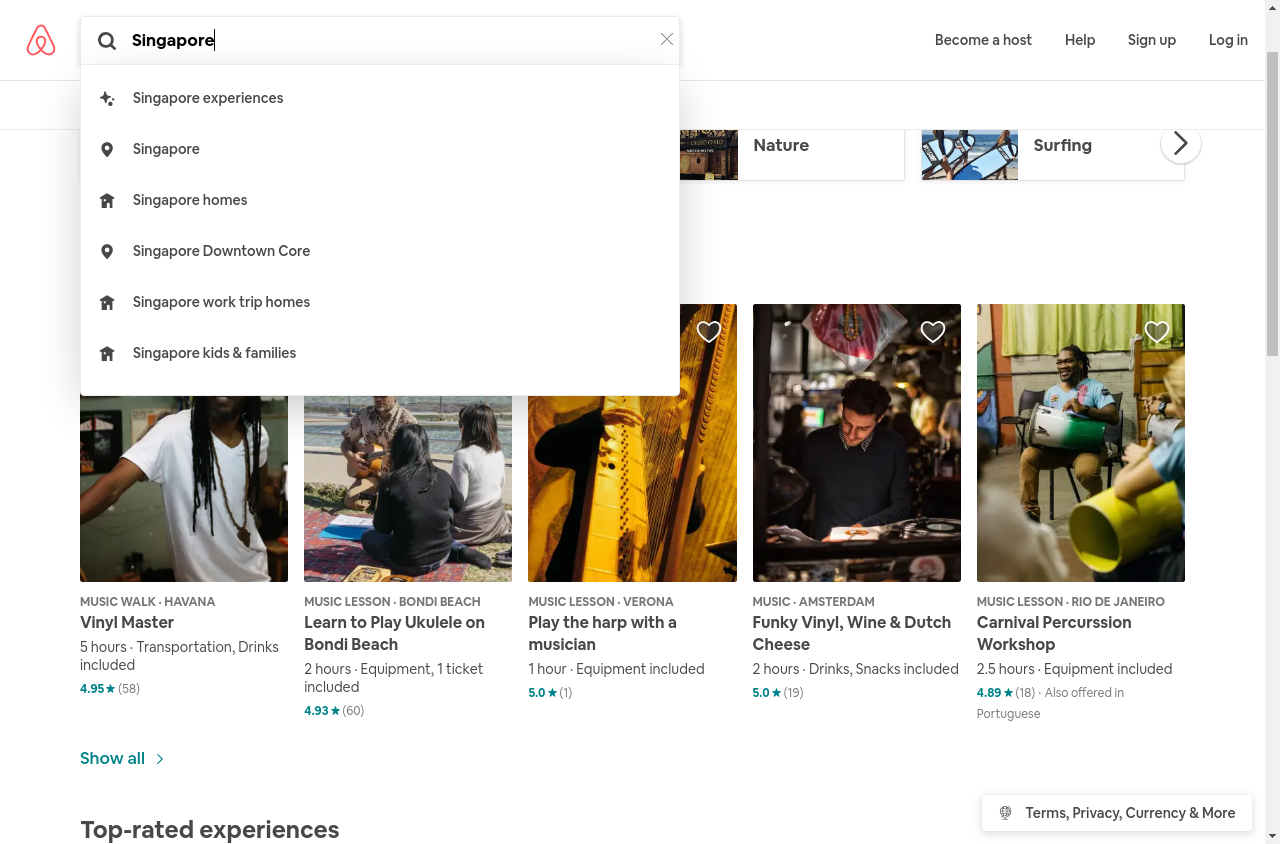The height and width of the screenshot is (844, 1280).
Task: Click the globe icon near Terms
Action: tap(1006, 813)
